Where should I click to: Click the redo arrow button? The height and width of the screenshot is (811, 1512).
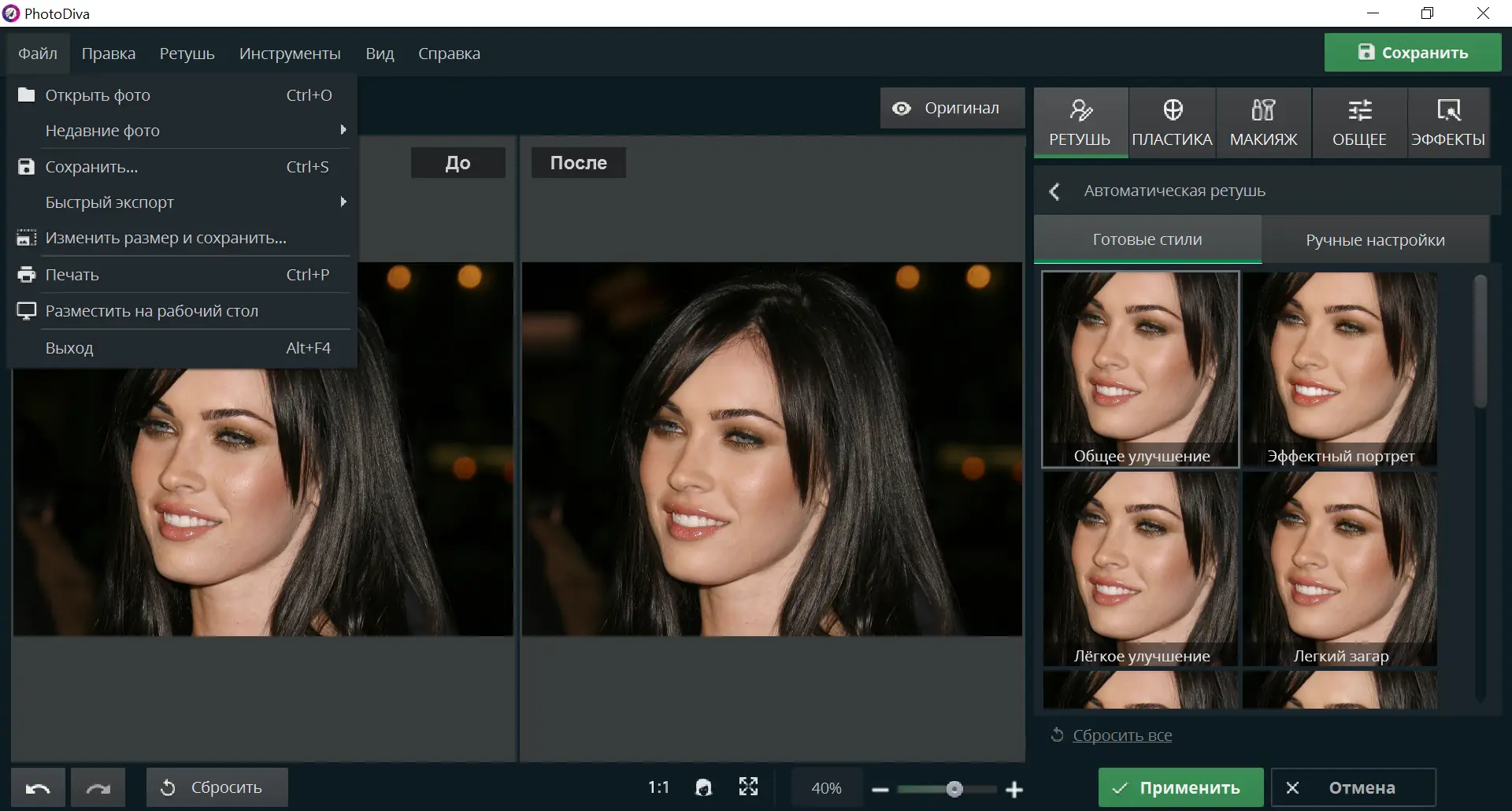click(98, 787)
